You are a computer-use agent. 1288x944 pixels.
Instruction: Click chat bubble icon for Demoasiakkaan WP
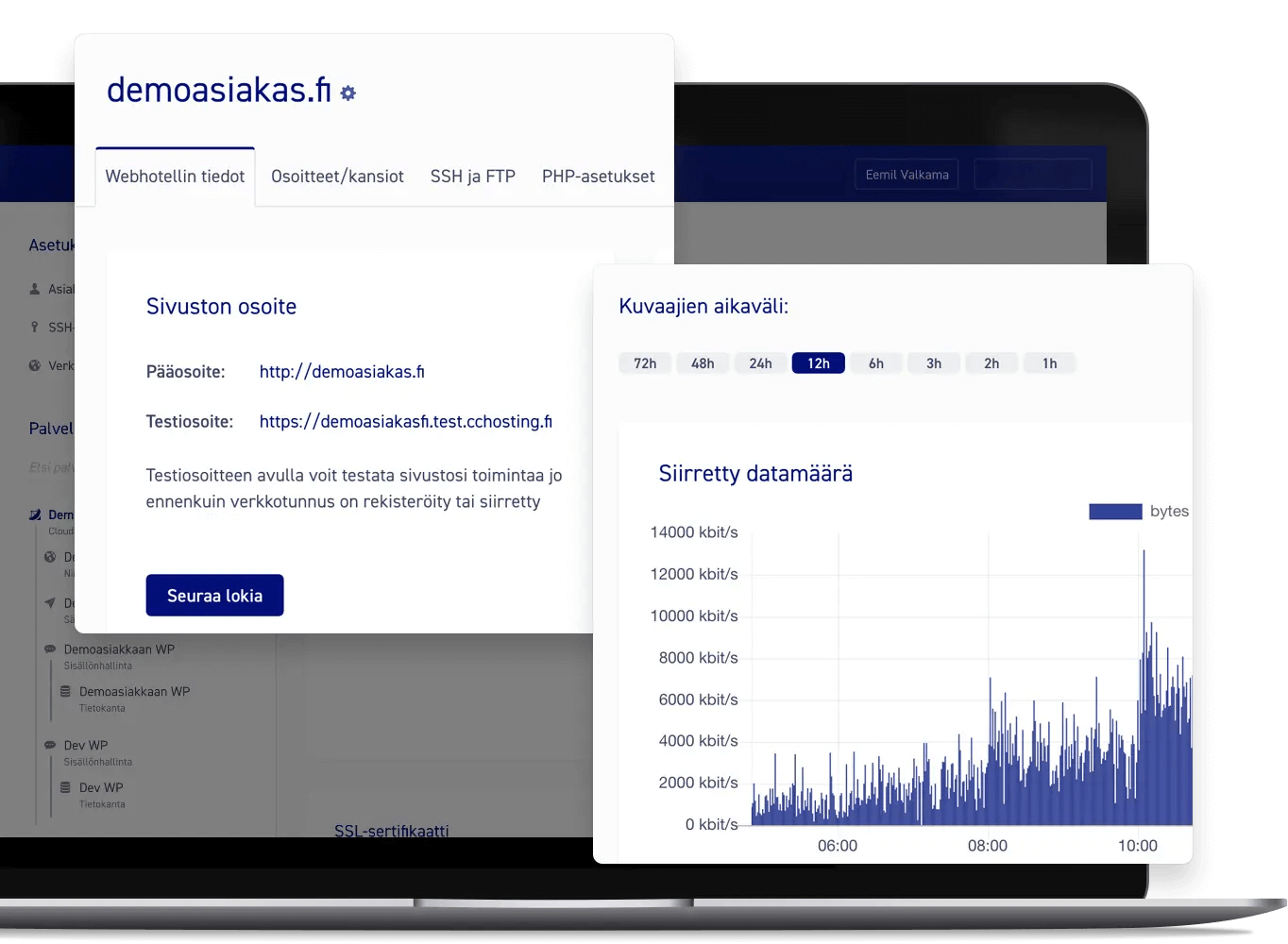click(50, 649)
